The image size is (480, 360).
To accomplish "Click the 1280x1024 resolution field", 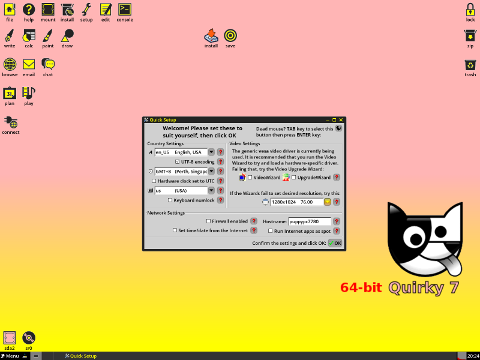I will click(297, 202).
